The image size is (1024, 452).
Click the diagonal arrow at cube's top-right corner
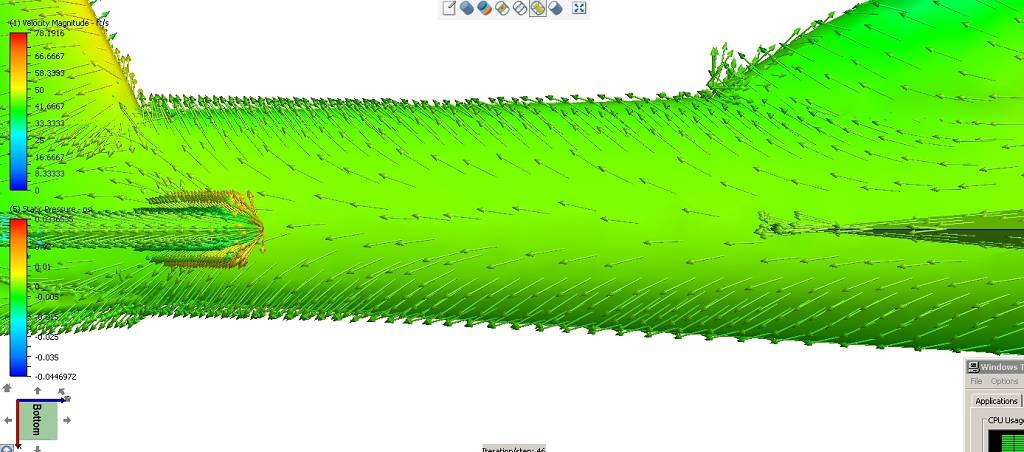(x=63, y=392)
